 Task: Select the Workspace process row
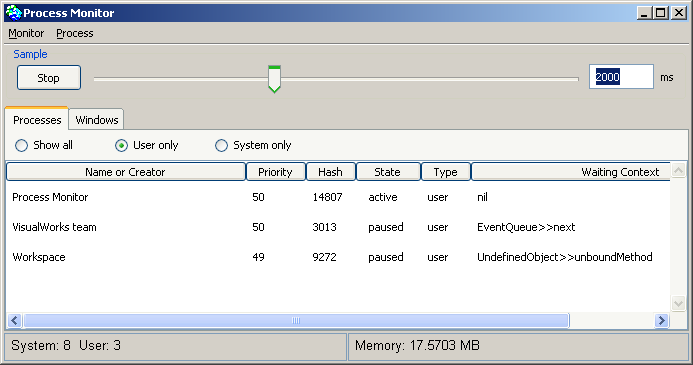338,257
